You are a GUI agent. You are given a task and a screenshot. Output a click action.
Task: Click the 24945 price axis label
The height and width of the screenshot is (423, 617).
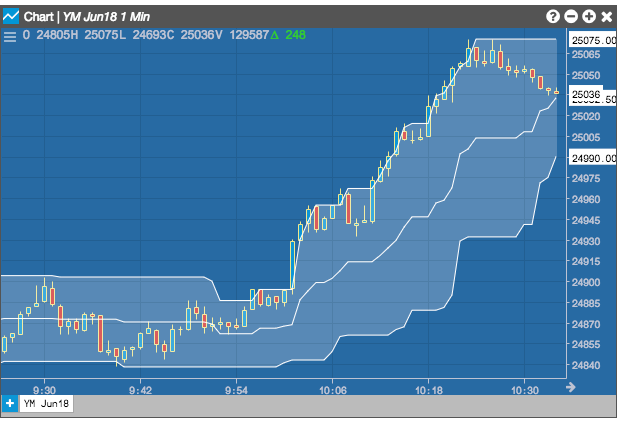pyautogui.click(x=586, y=220)
